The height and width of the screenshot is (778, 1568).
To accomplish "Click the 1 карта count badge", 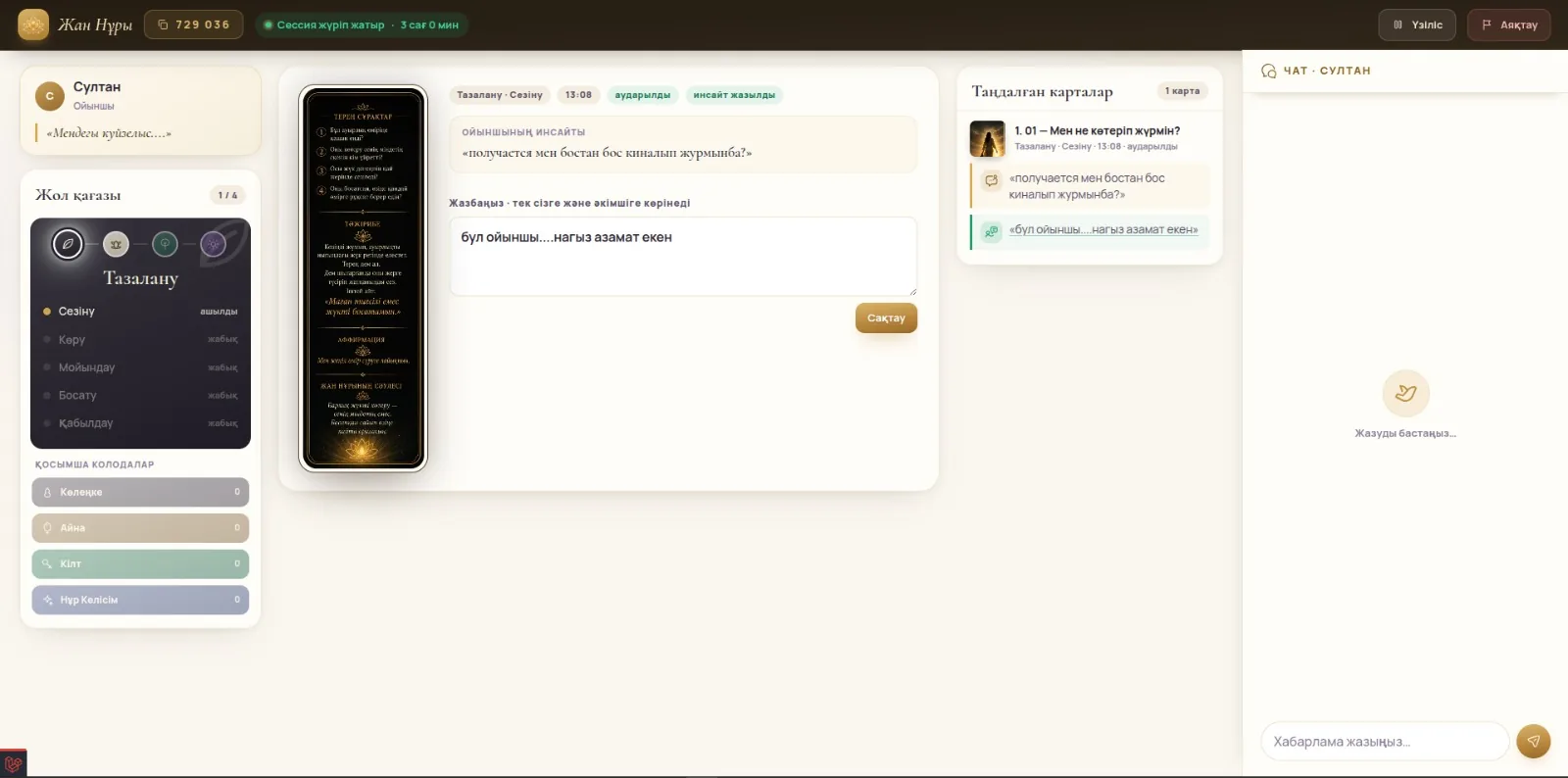I will [1182, 91].
